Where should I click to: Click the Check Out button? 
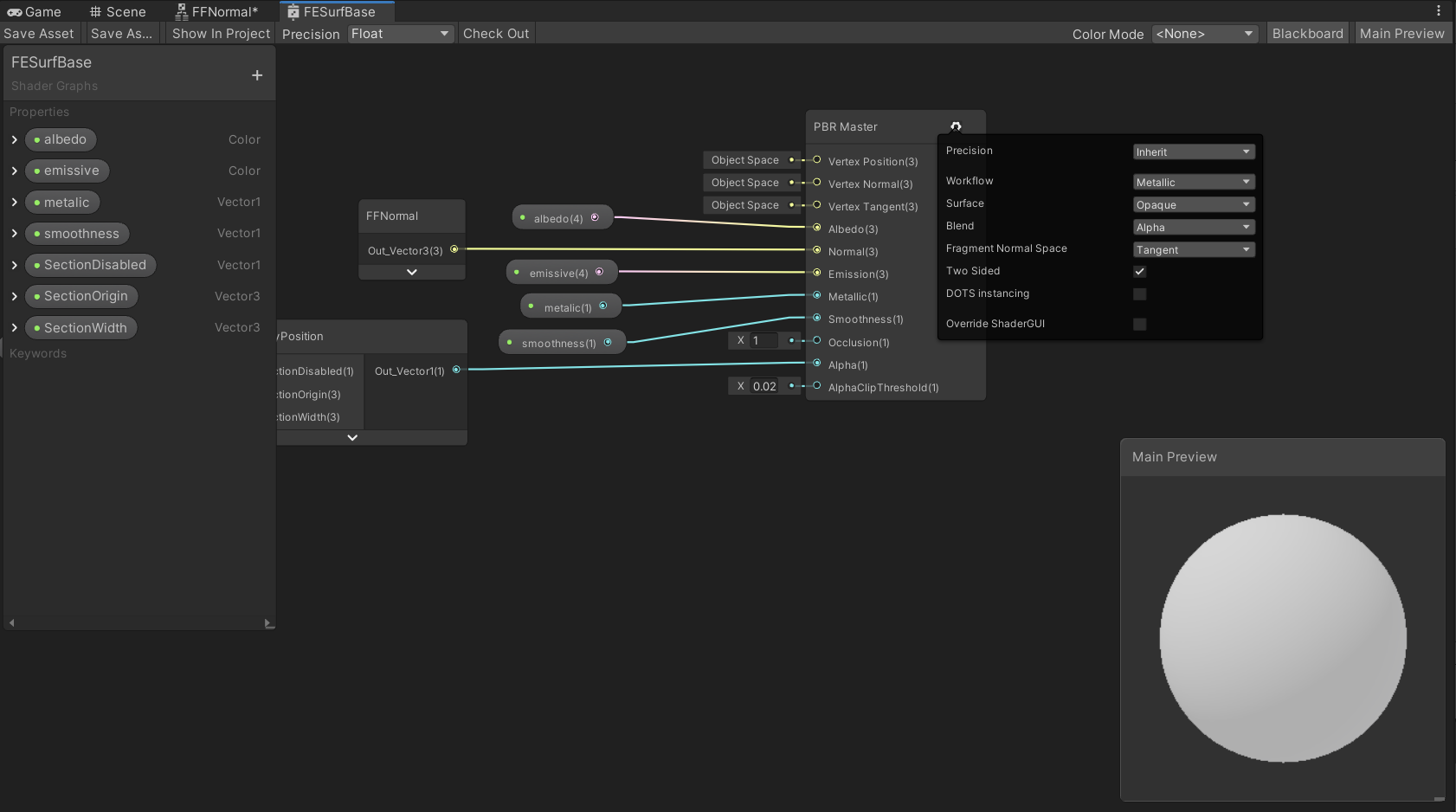click(496, 33)
